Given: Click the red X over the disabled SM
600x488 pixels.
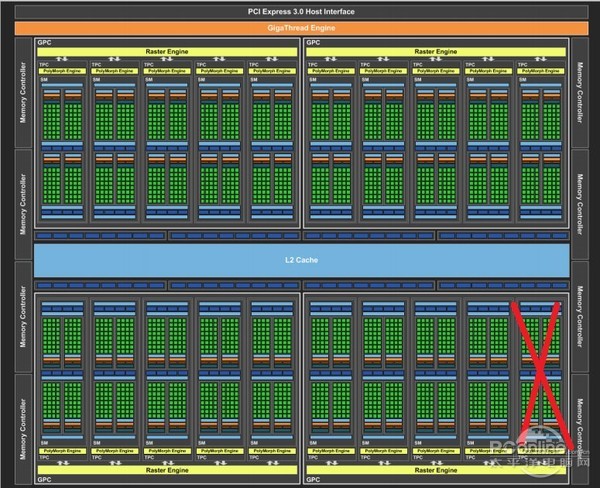Looking at the screenshot, I should (544, 373).
